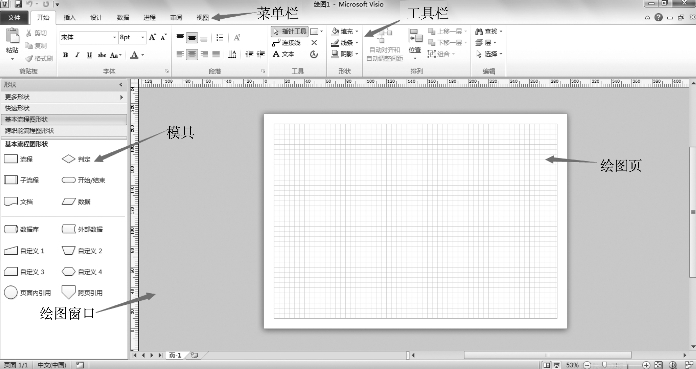696x369 pixels.
Task: Click the Bullets list icon
Action: pyautogui.click(x=219, y=38)
